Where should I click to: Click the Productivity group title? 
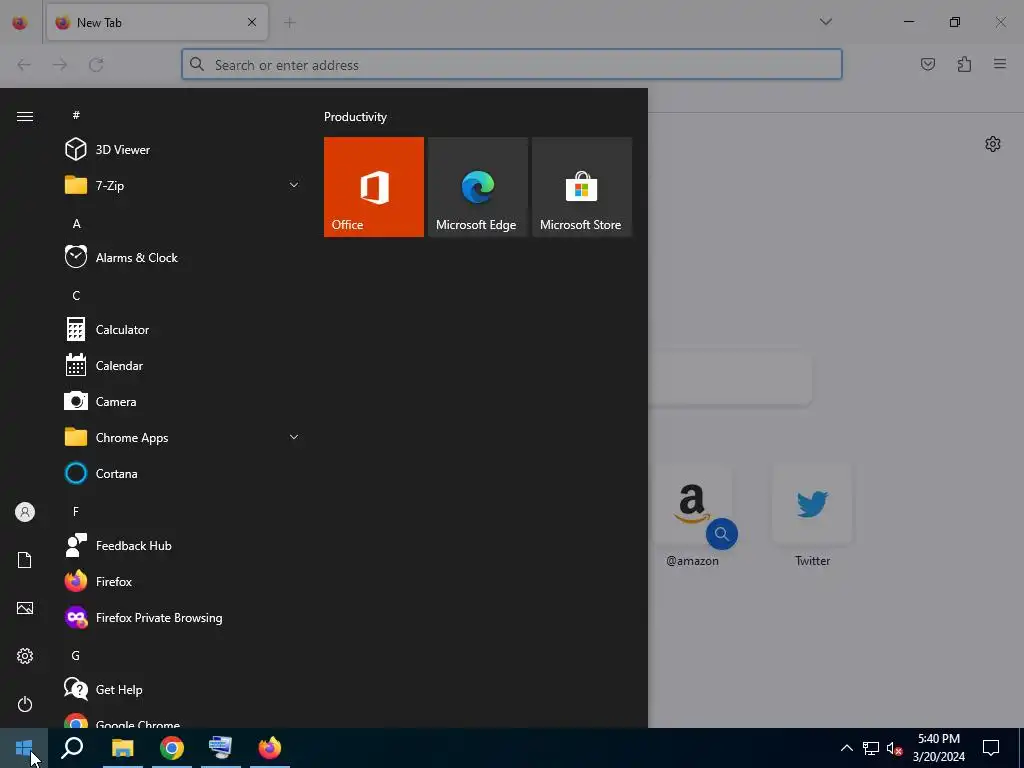click(x=355, y=117)
